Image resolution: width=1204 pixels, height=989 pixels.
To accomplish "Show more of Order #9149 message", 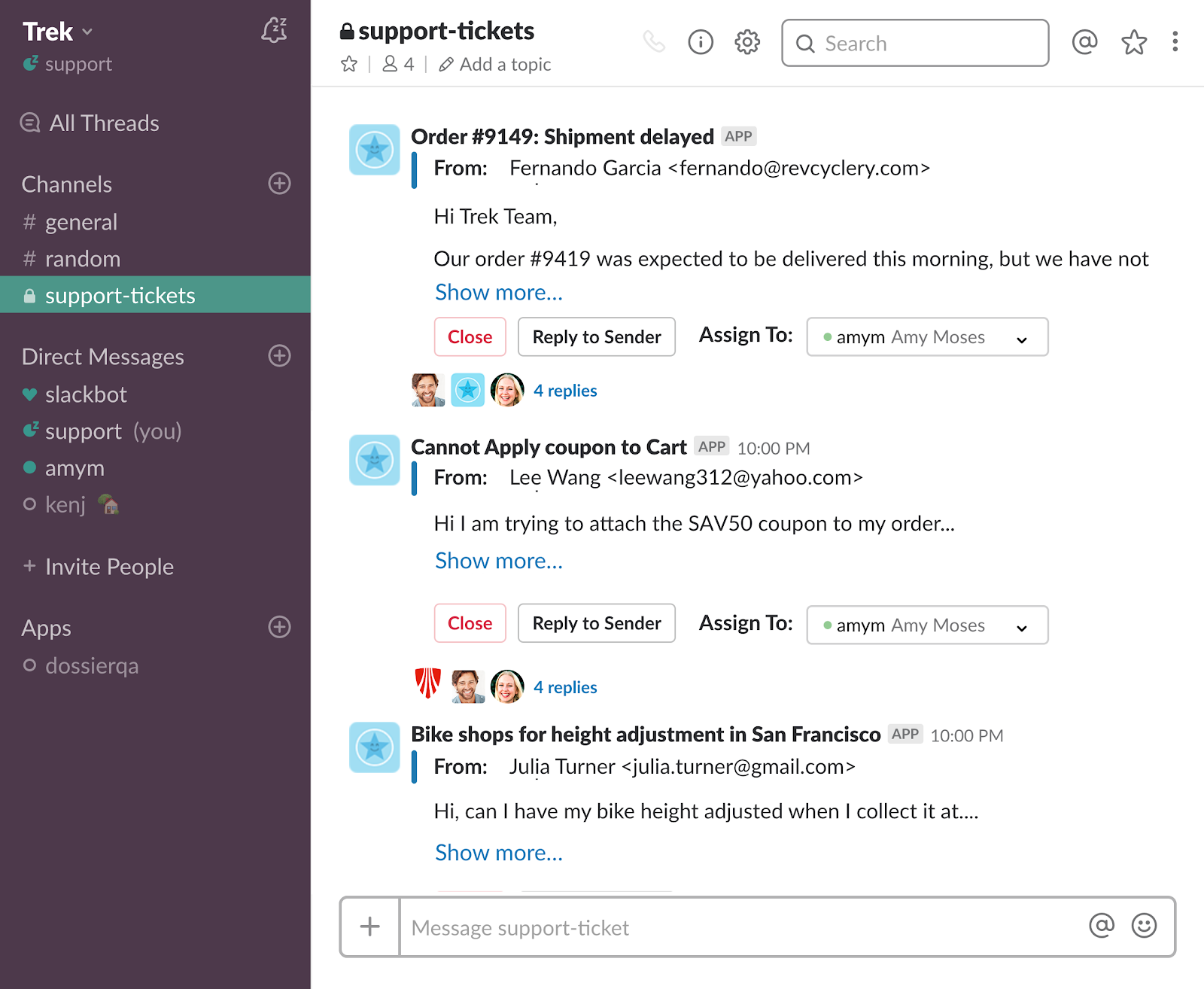I will coord(499,292).
